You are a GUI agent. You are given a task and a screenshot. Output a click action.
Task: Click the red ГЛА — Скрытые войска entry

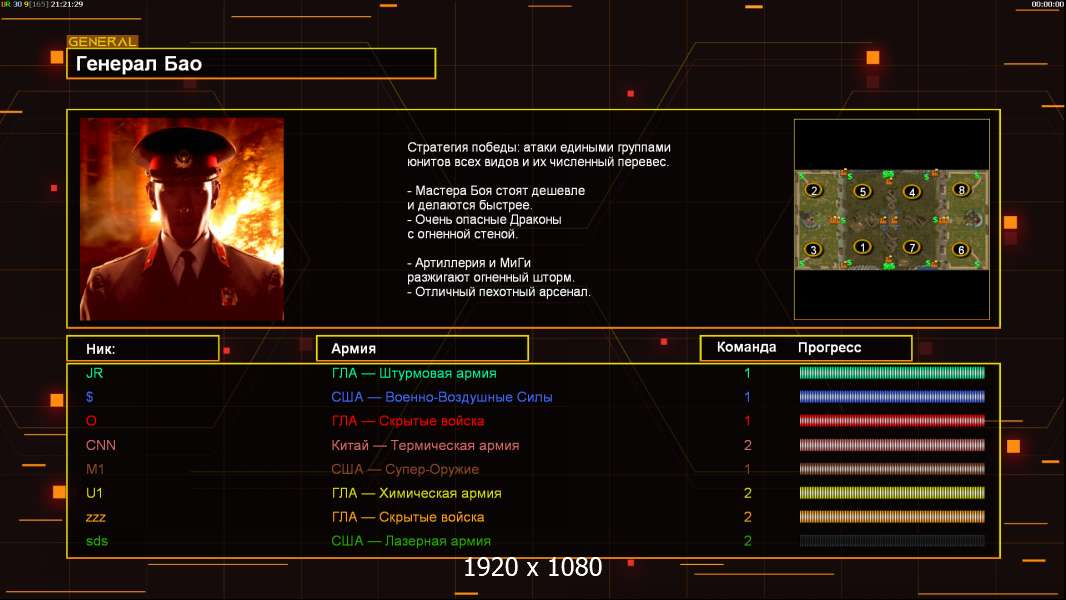click(408, 421)
